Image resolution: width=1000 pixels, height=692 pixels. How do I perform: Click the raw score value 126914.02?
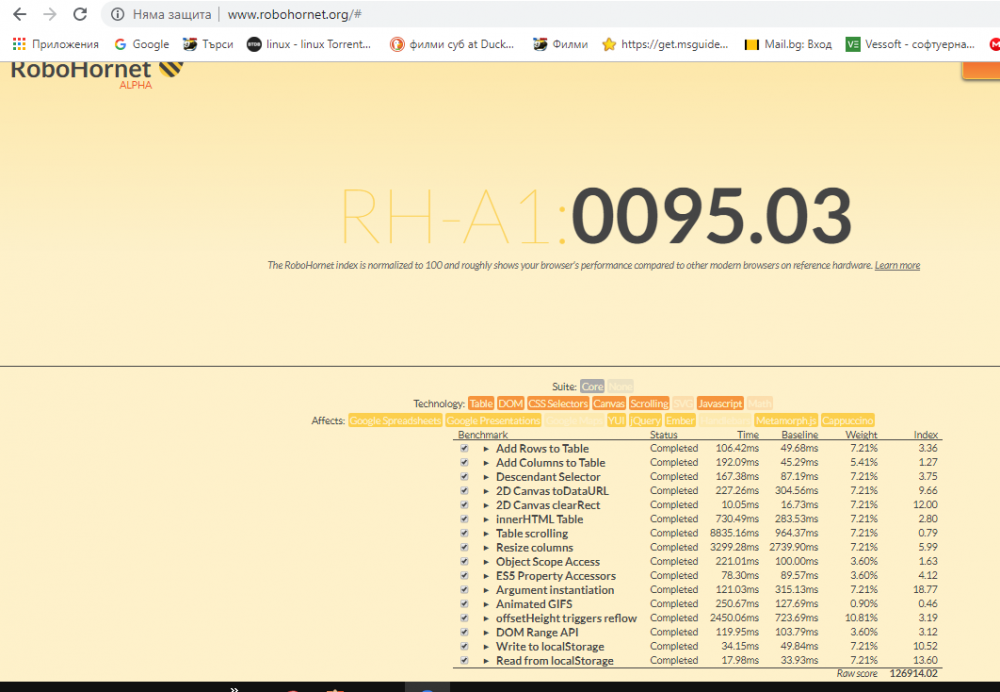(913, 674)
